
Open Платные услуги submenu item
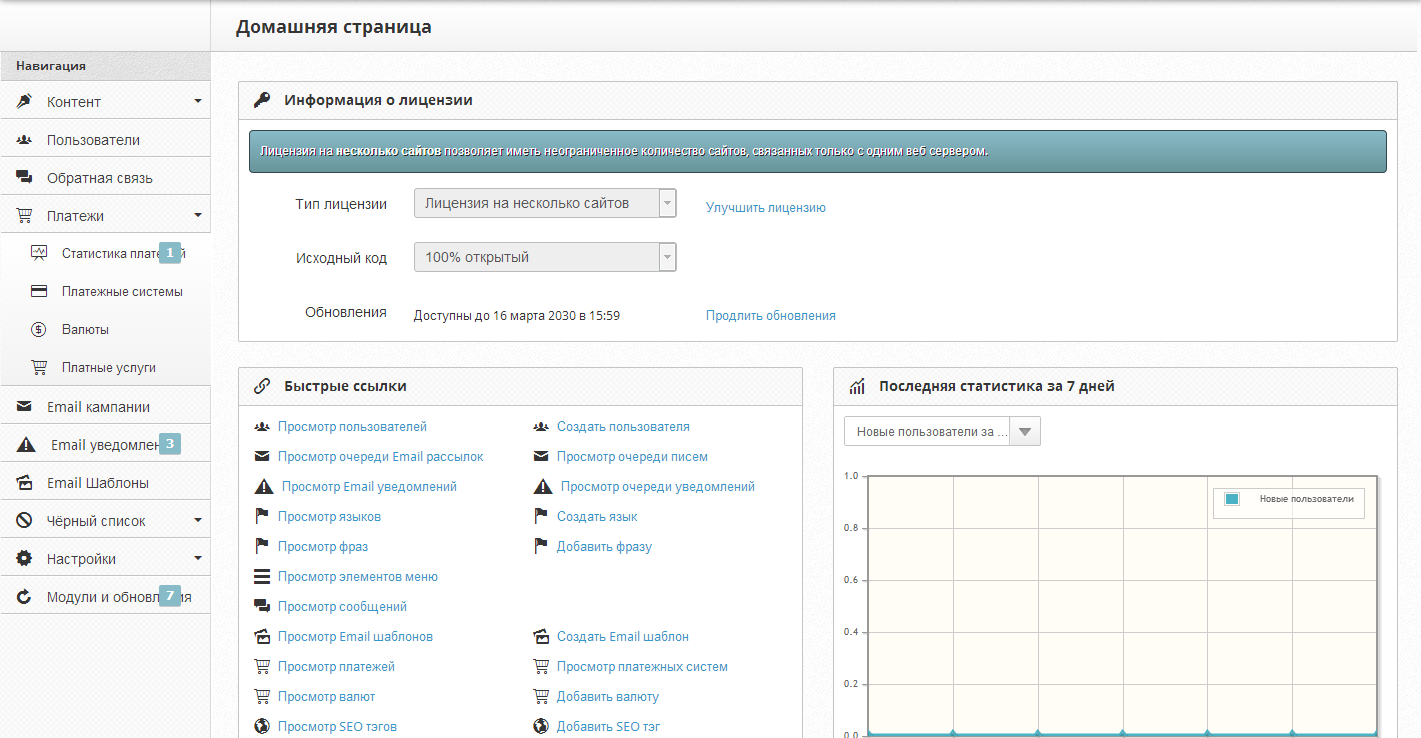[108, 368]
